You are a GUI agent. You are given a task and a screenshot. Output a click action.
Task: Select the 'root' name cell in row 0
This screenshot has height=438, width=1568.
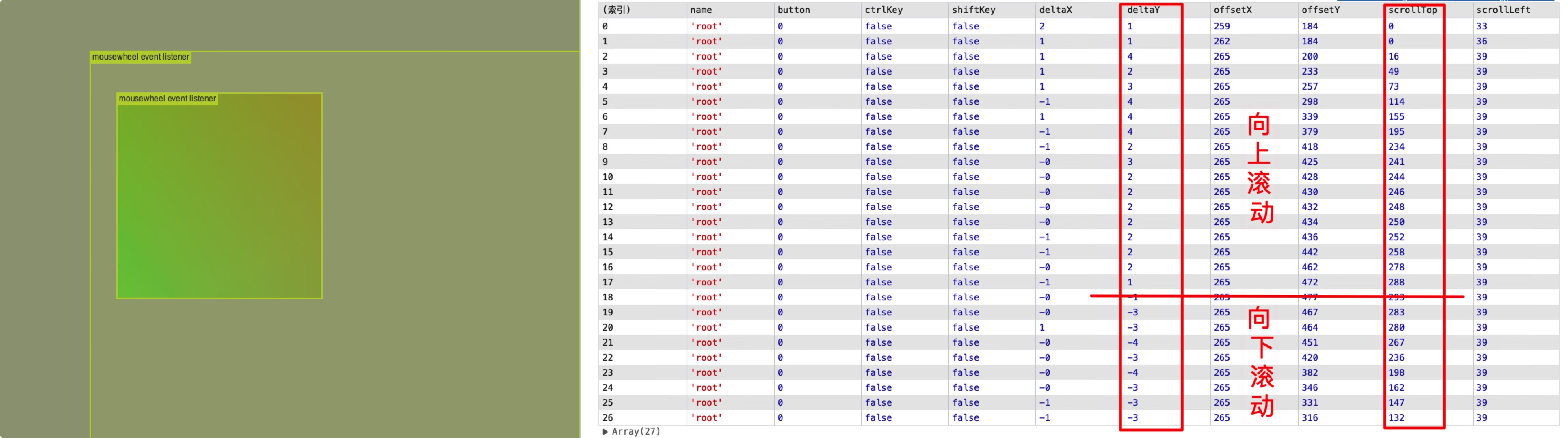(706, 26)
